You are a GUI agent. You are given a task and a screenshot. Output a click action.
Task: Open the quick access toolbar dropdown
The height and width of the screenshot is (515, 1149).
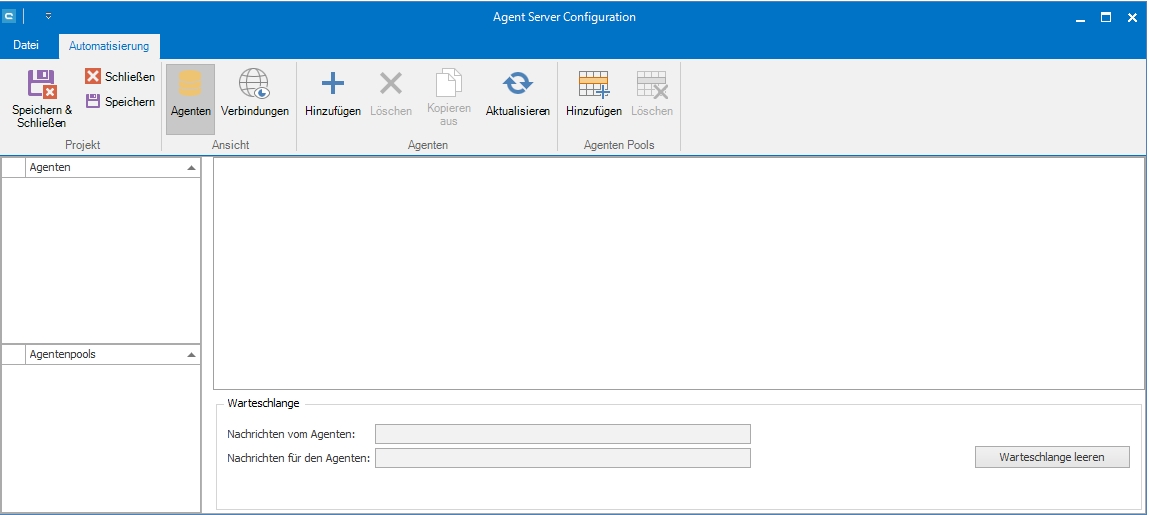(x=48, y=17)
